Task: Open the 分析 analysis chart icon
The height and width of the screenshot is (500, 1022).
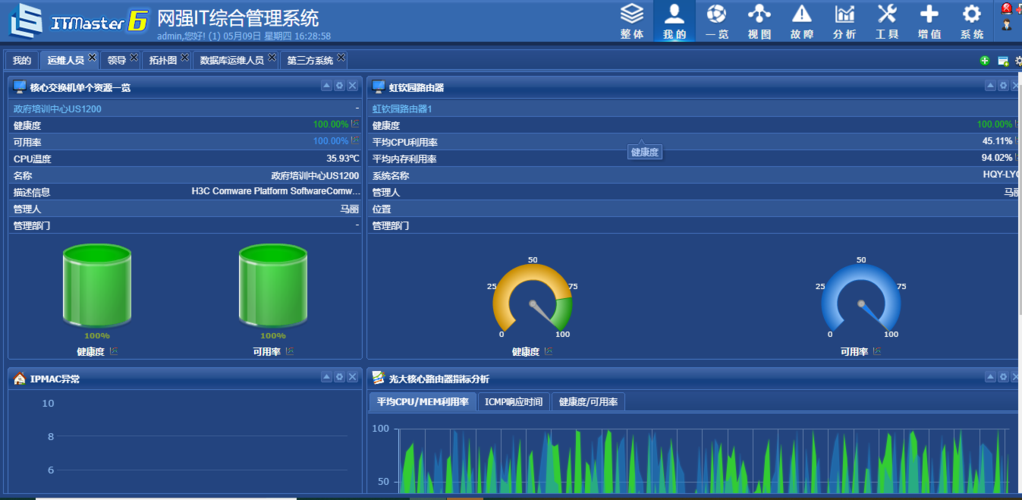Action: (844, 20)
